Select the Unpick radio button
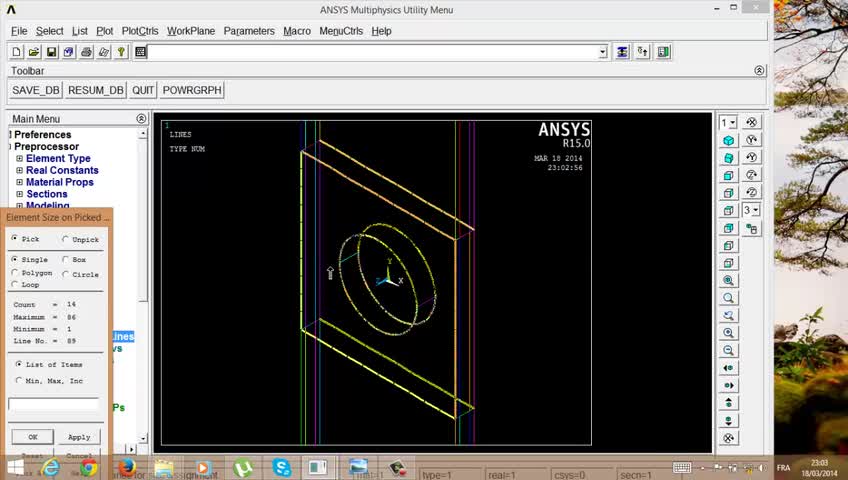Image resolution: width=848 pixels, height=480 pixels. pos(65,239)
